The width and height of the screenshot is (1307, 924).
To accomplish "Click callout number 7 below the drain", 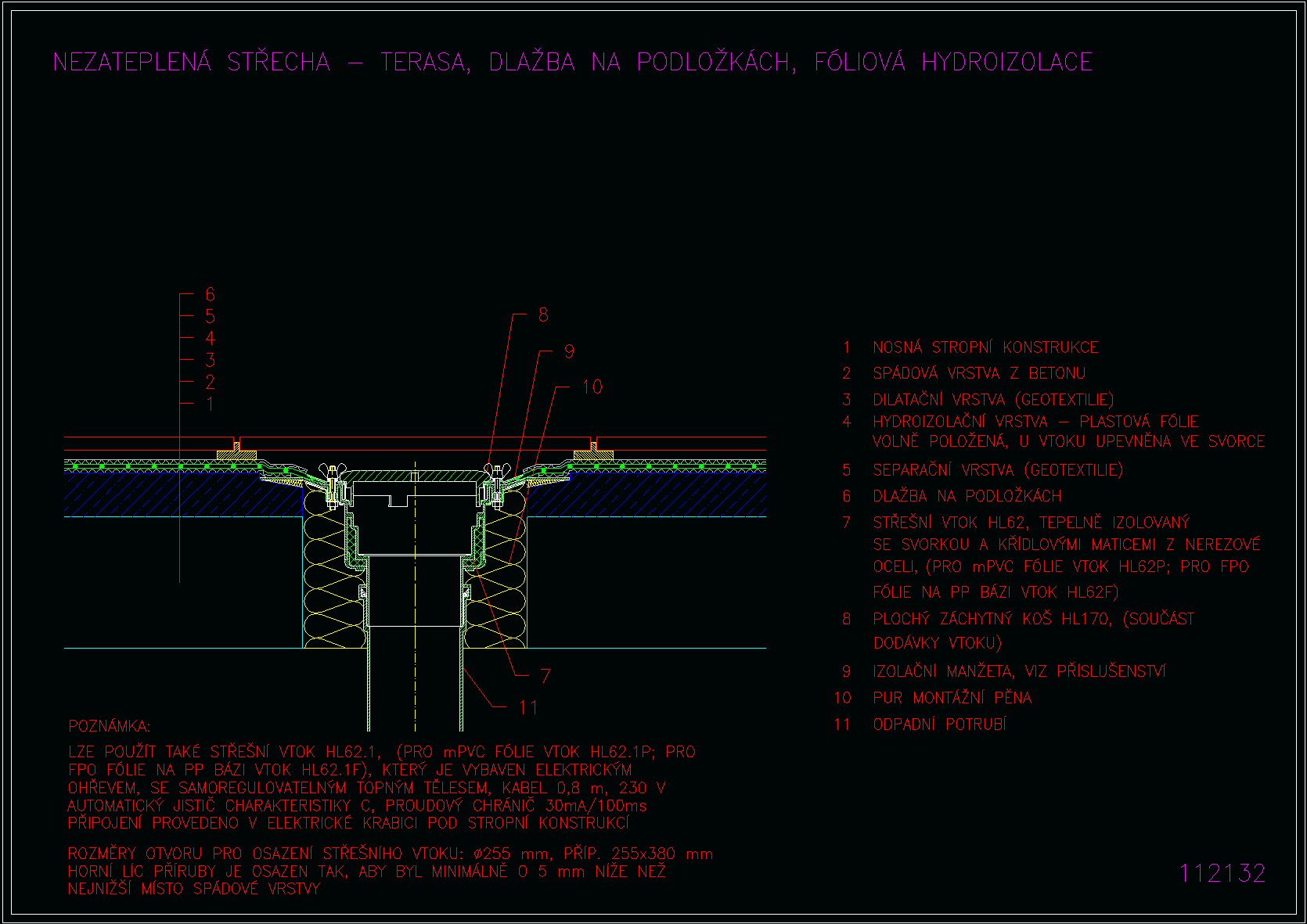I will 545,676.
